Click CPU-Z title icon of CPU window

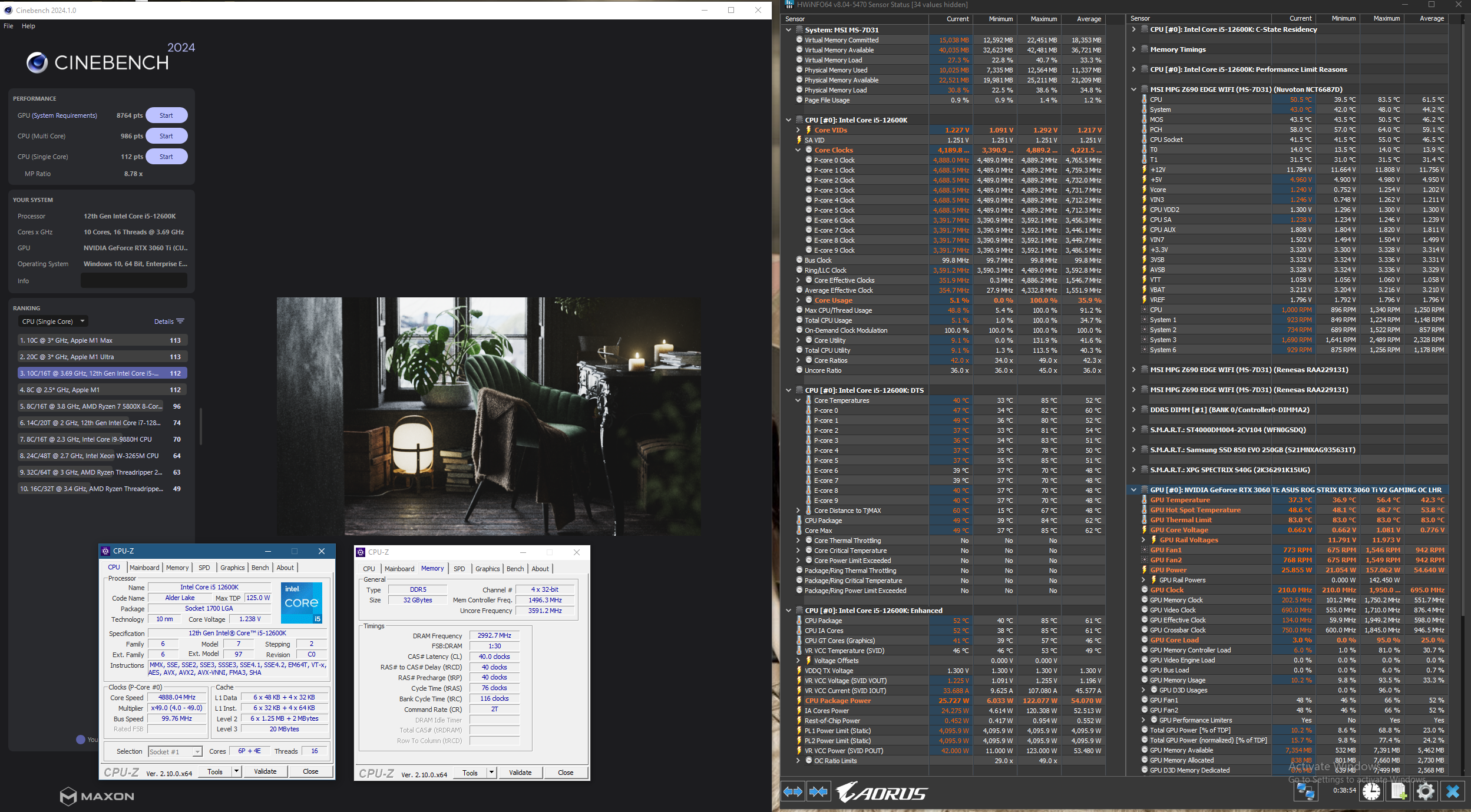click(x=106, y=551)
